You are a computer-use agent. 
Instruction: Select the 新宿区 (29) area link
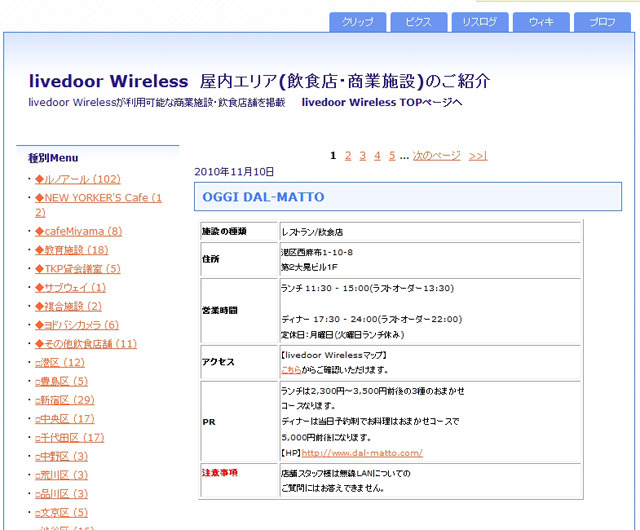click(x=64, y=400)
